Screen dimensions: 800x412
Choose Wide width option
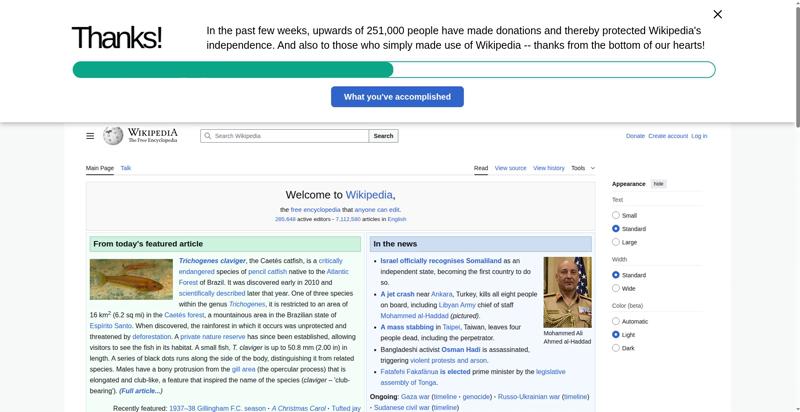[x=616, y=288]
